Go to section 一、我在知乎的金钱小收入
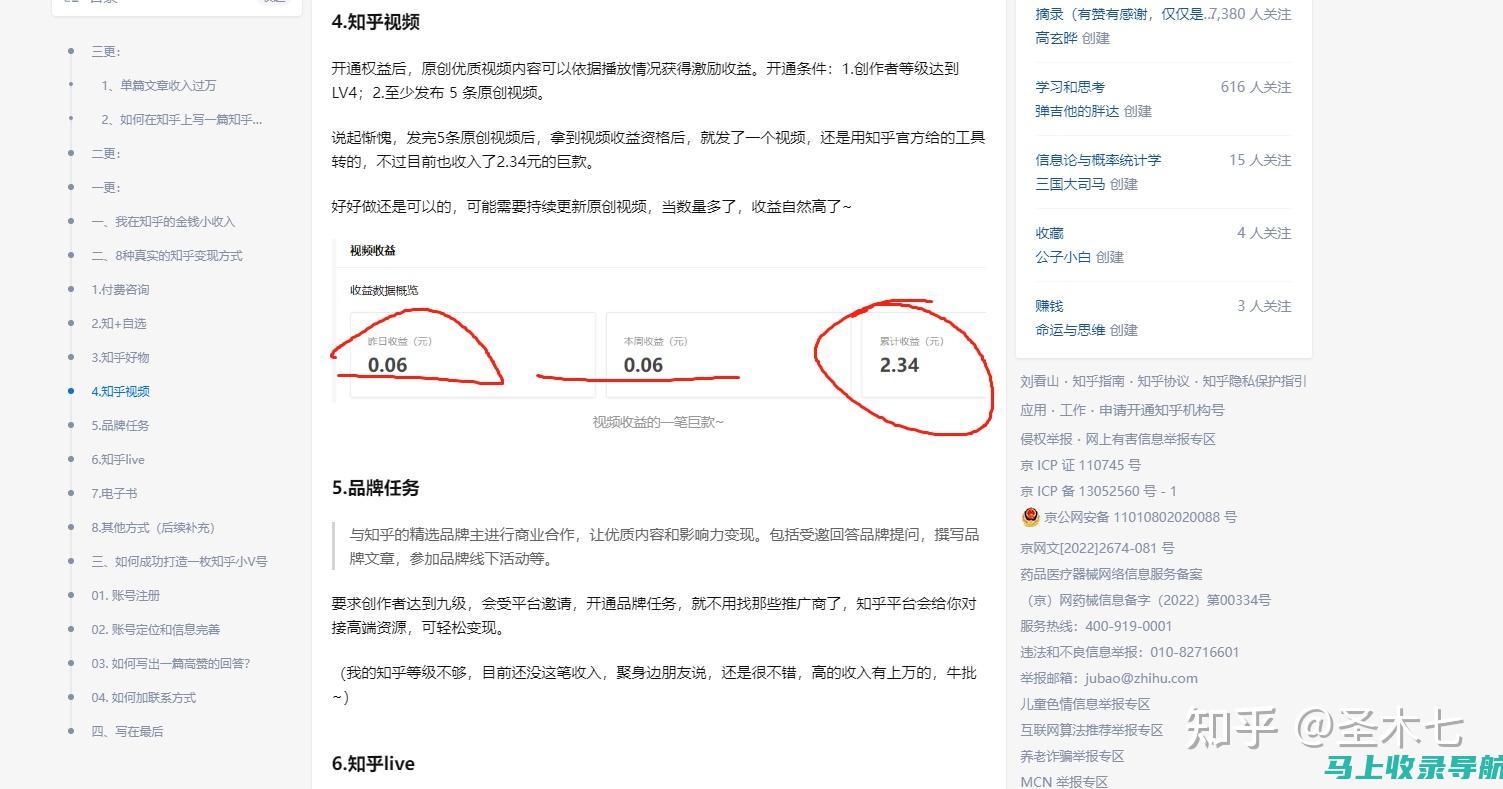The image size is (1503, 789). pos(163,221)
